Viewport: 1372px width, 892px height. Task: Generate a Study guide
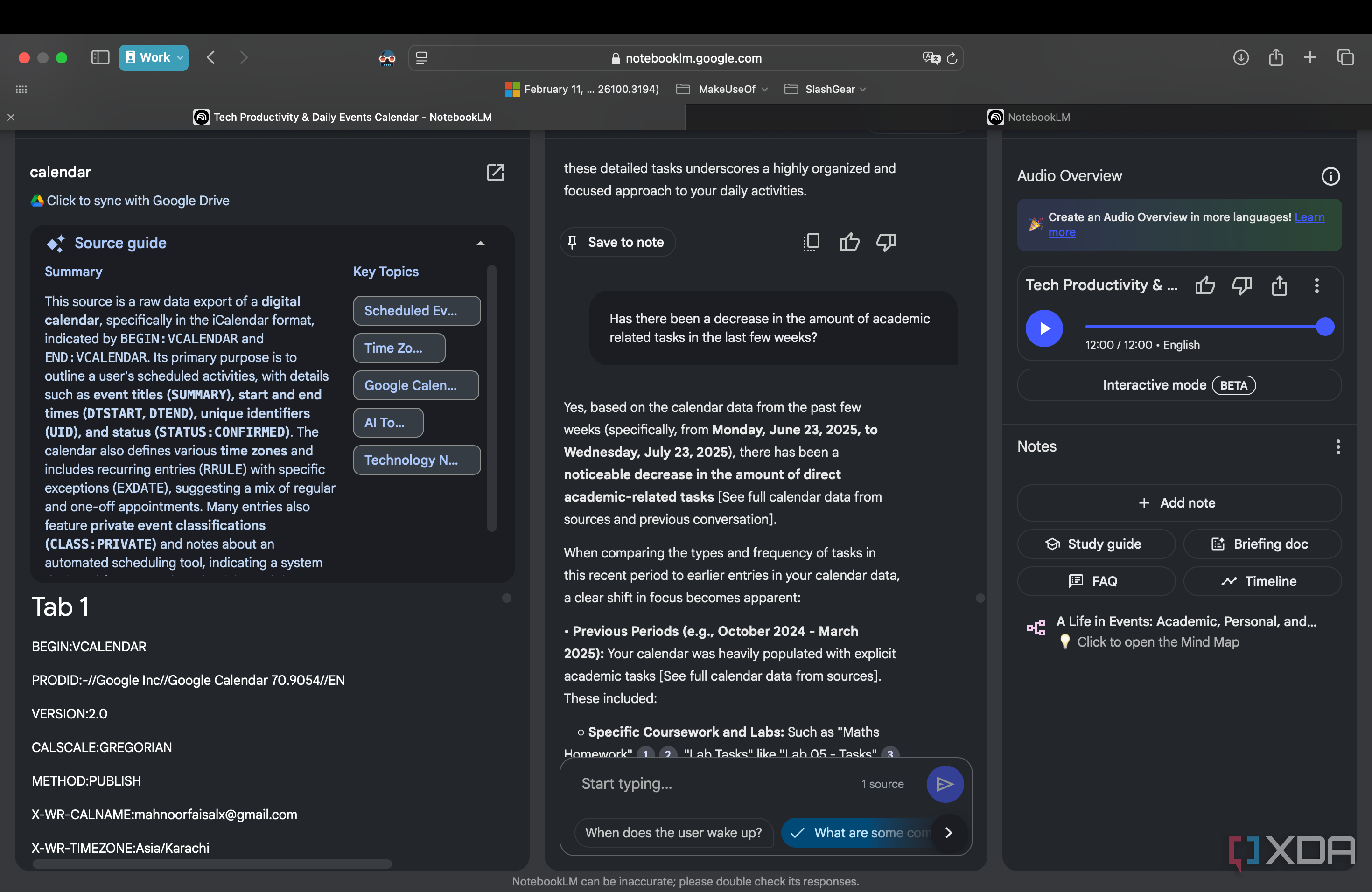tap(1096, 544)
